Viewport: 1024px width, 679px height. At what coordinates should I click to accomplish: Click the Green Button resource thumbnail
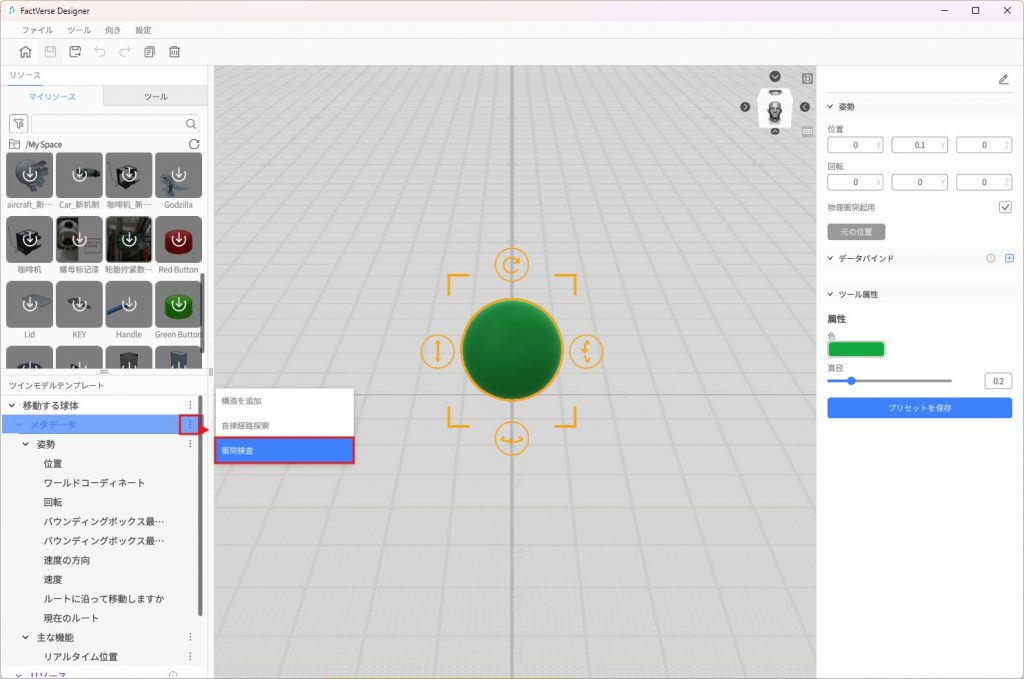(x=178, y=304)
